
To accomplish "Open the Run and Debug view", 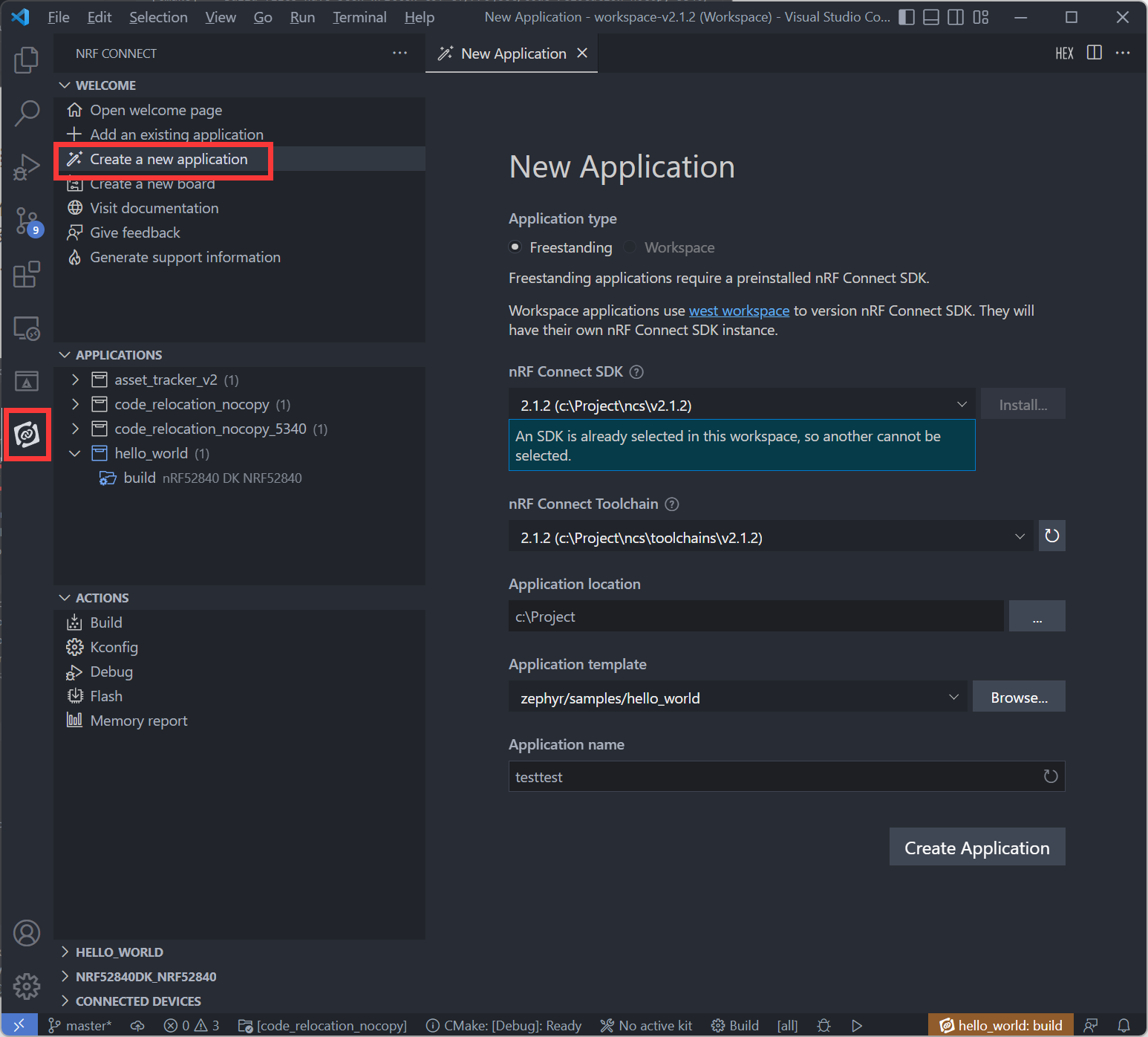I will pyautogui.click(x=27, y=167).
